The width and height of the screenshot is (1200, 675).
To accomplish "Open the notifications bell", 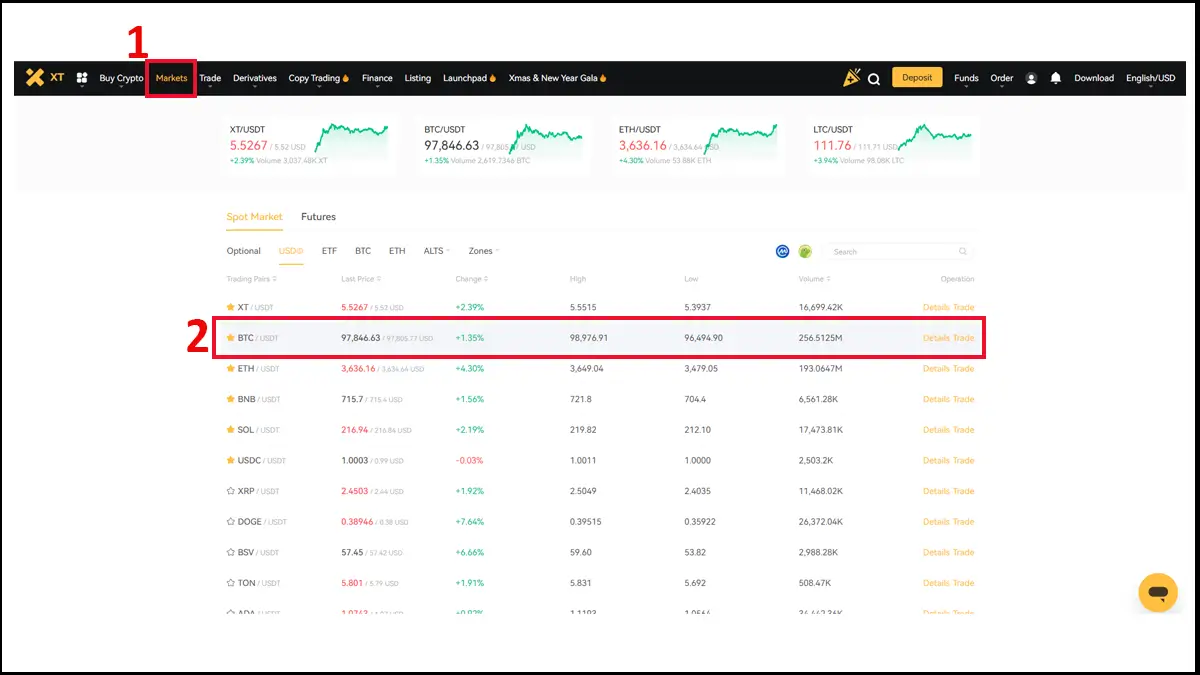I will pos(1056,78).
